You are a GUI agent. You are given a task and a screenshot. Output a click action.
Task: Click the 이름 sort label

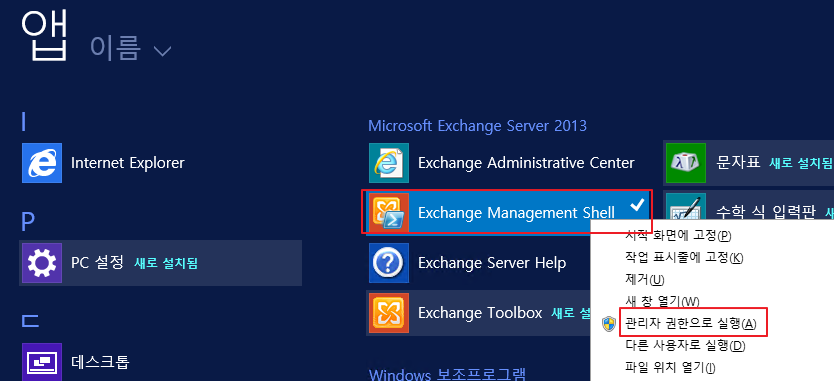coord(115,48)
